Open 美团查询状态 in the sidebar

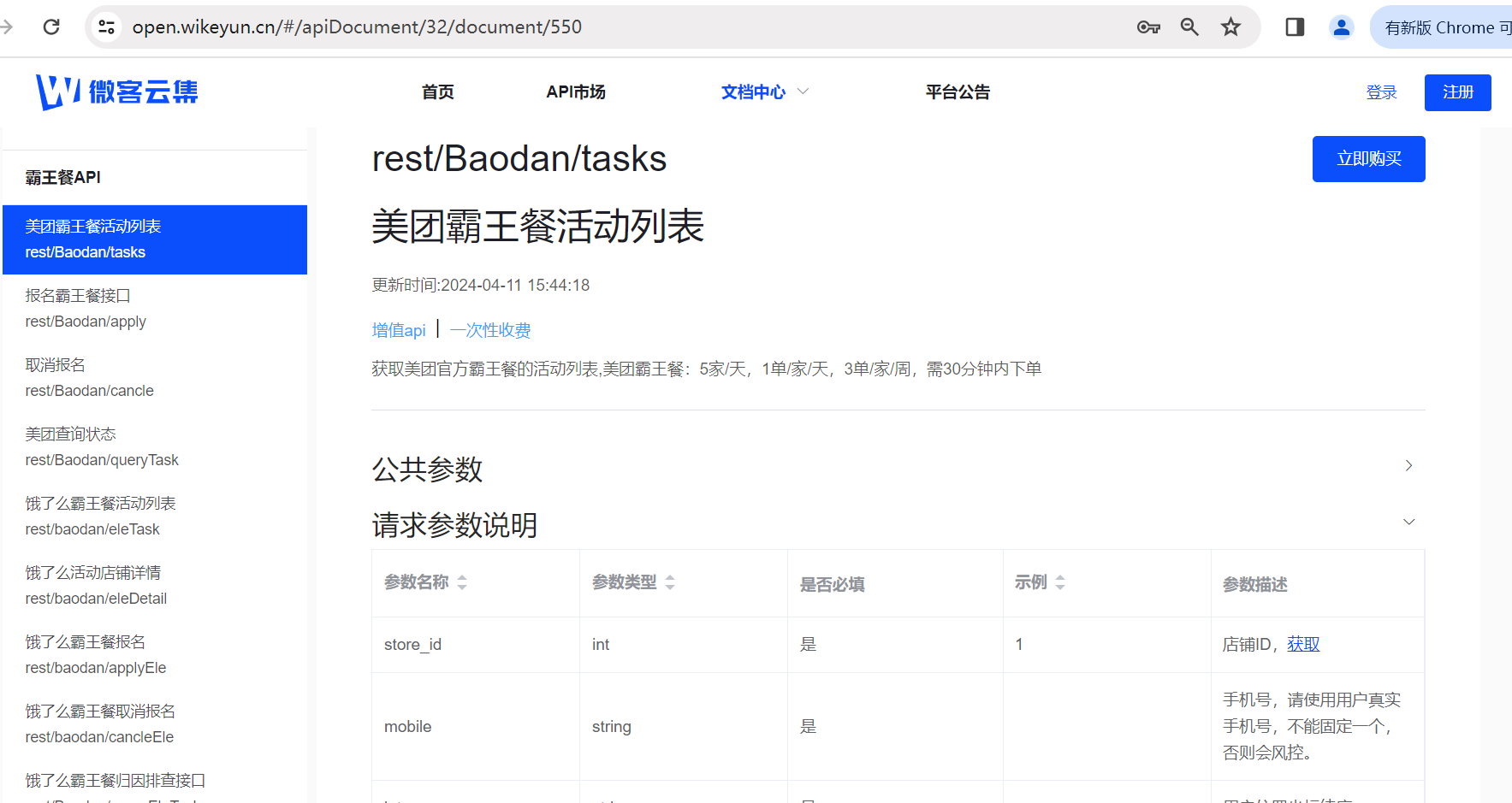[155, 447]
